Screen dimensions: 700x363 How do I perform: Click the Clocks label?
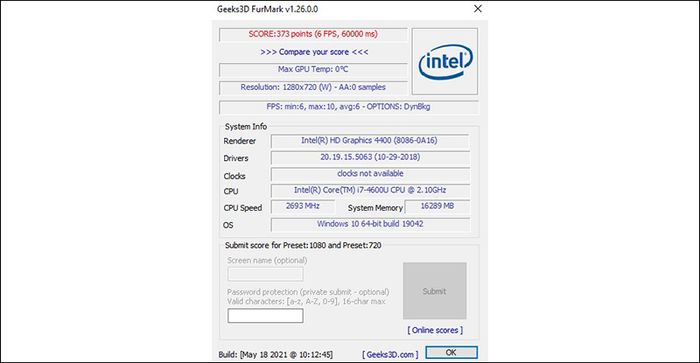pos(234,176)
